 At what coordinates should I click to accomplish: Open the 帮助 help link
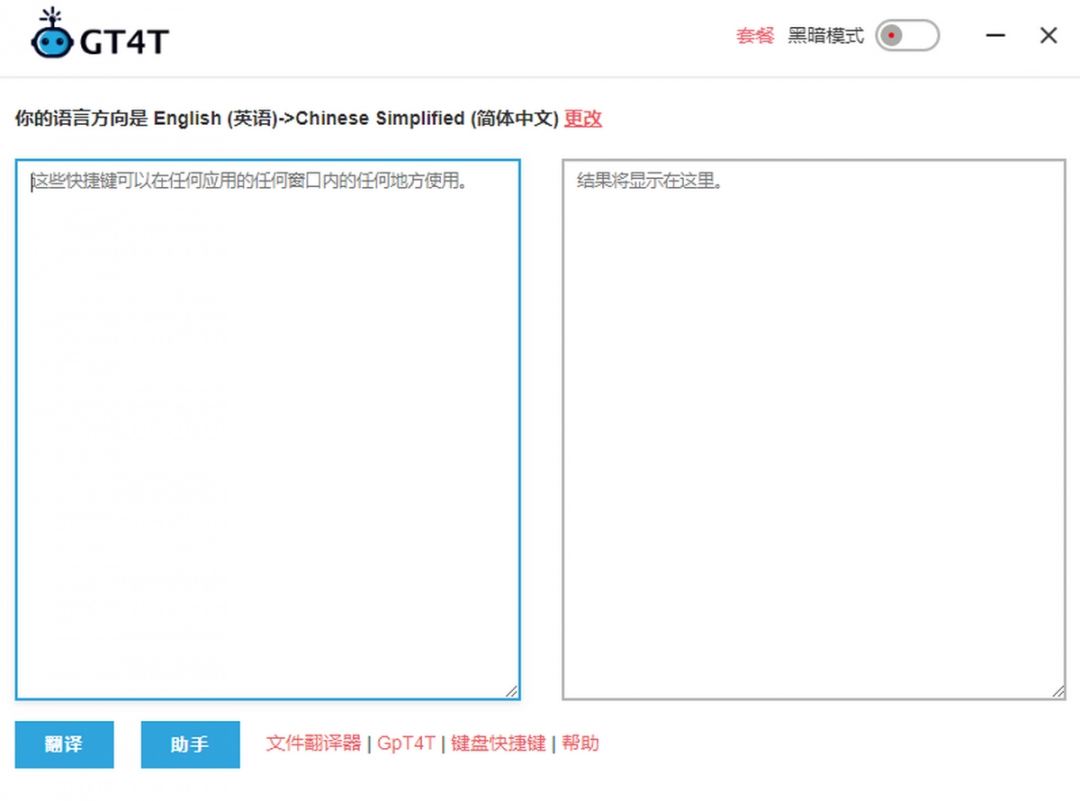[x=580, y=743]
